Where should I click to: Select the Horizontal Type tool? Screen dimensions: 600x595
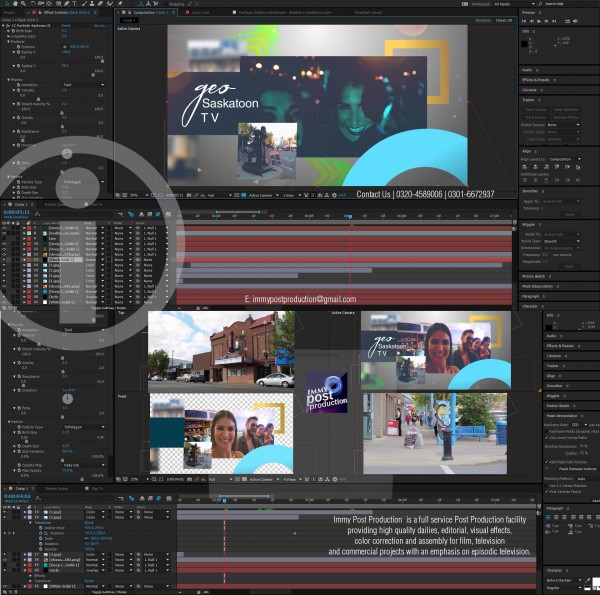tap(75, 3)
